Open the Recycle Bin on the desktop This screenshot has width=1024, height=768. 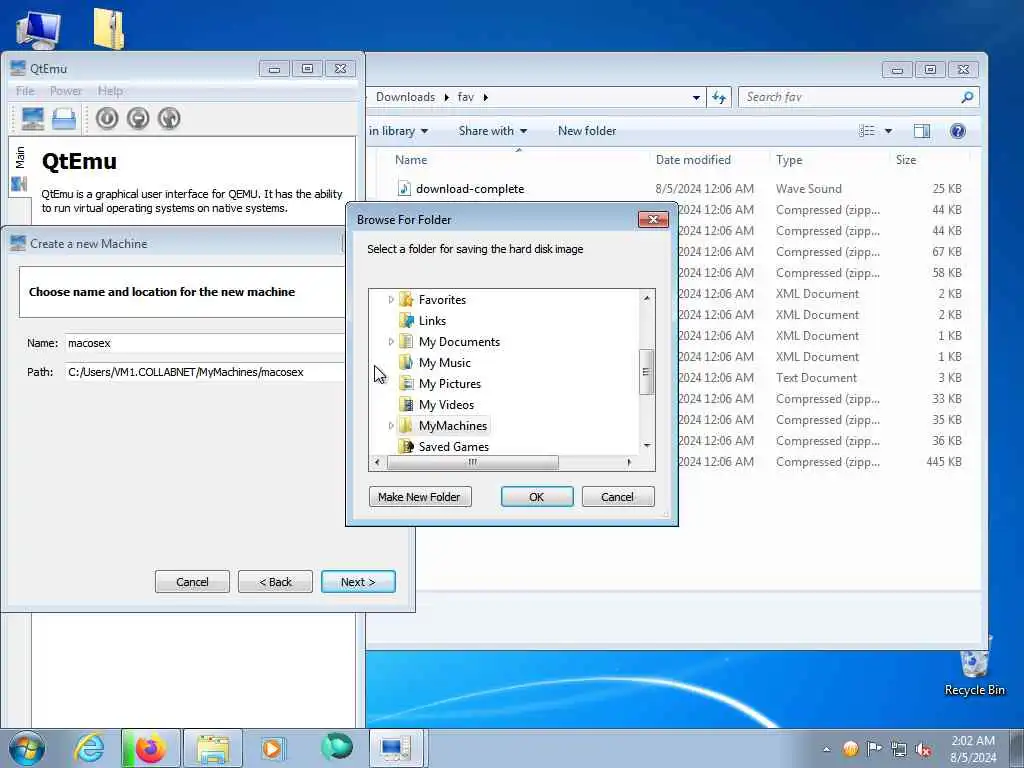tap(974, 667)
